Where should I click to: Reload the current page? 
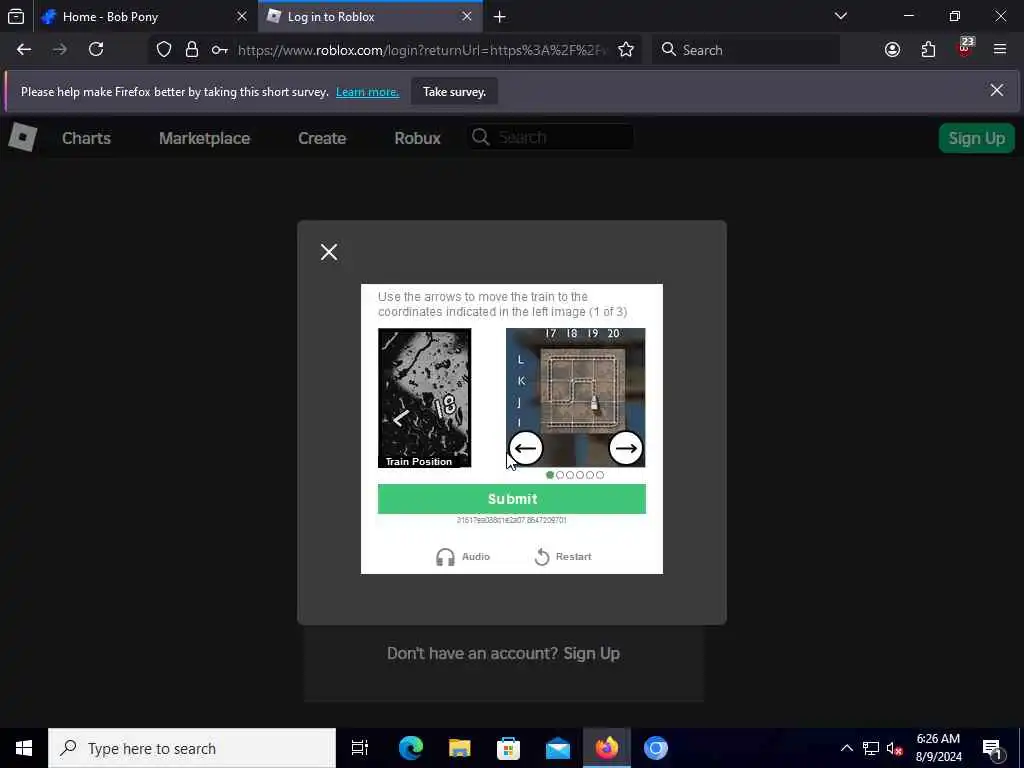(x=96, y=50)
